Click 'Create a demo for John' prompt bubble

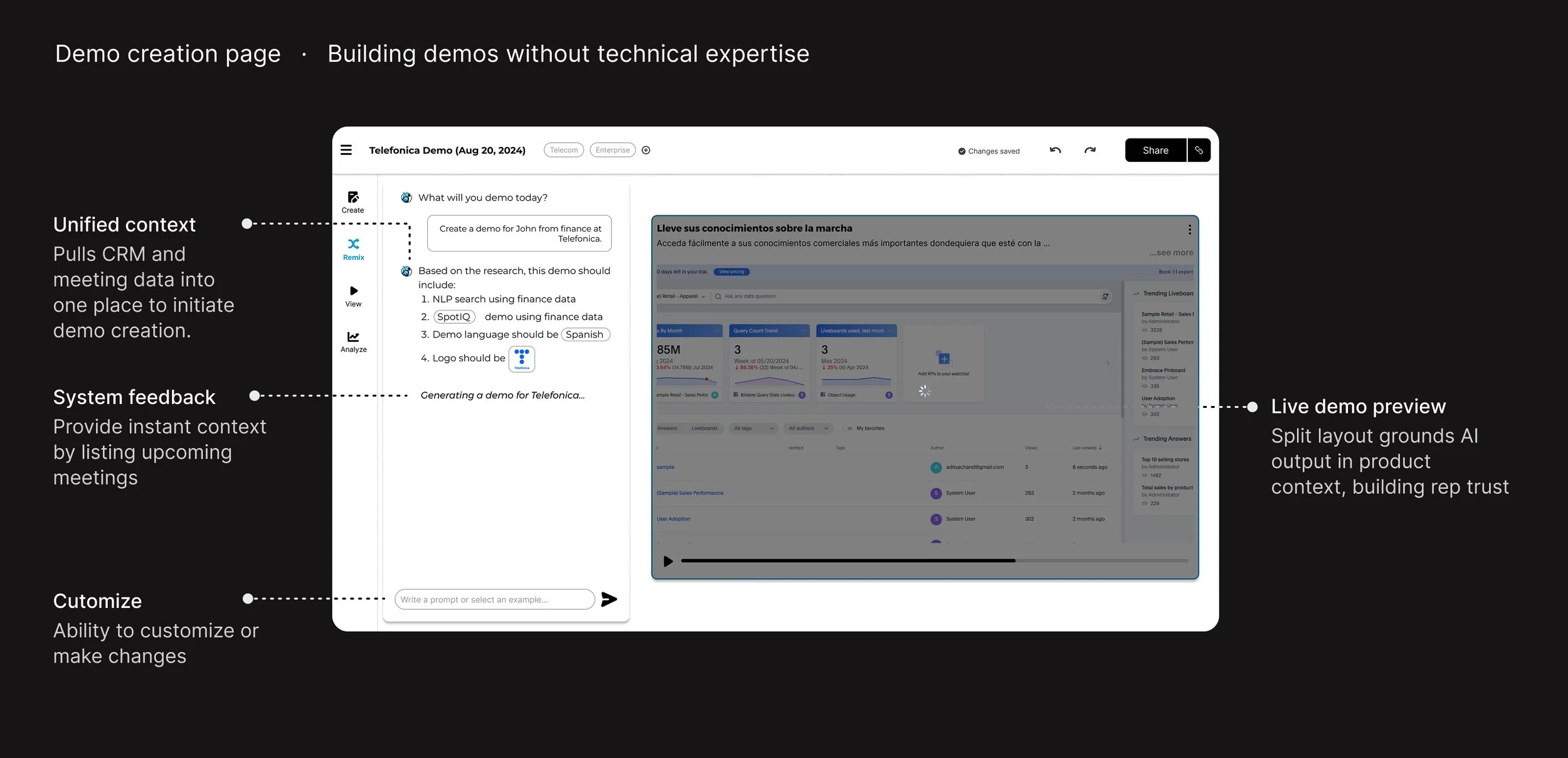[x=519, y=233]
